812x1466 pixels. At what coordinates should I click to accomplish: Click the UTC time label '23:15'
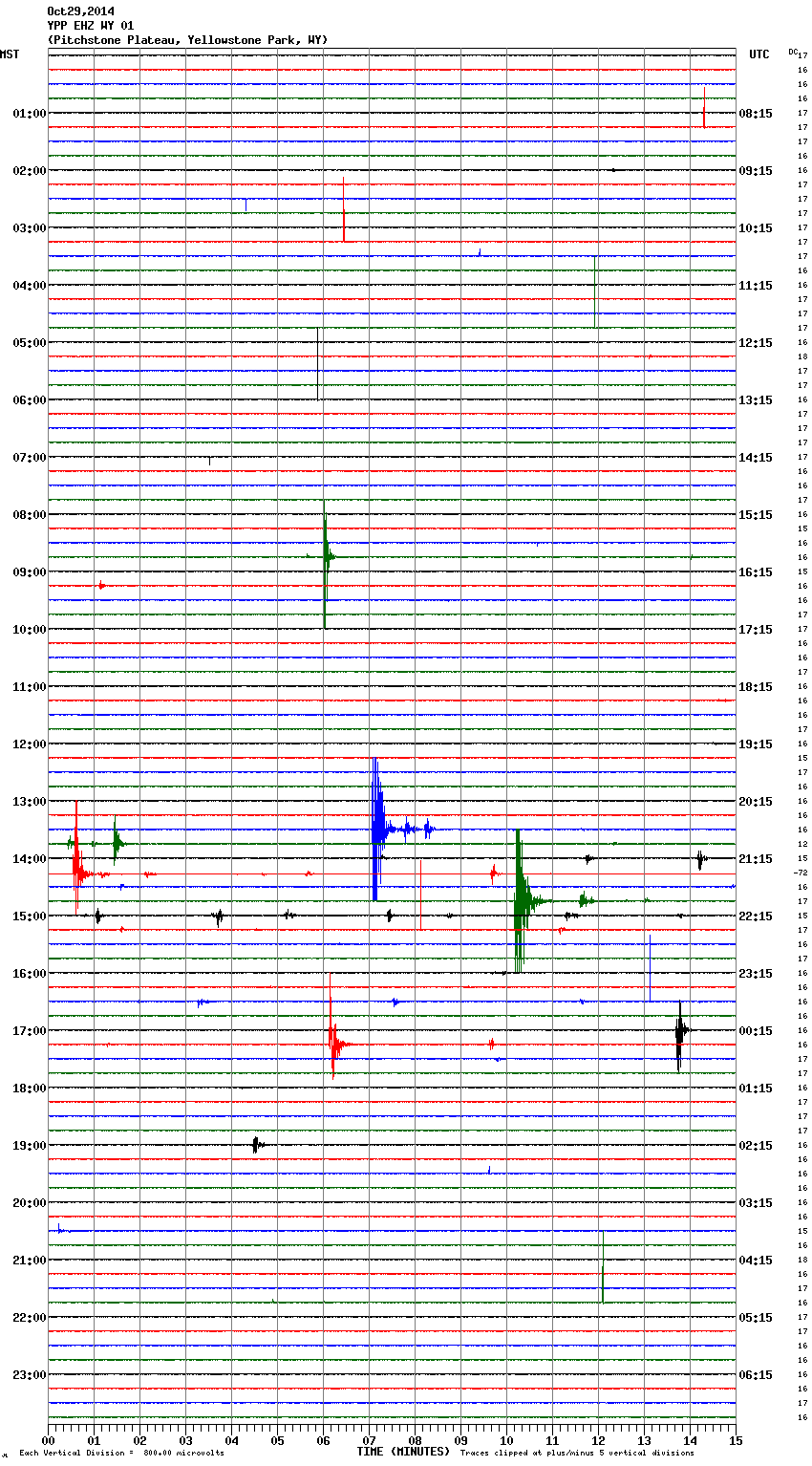coord(756,974)
